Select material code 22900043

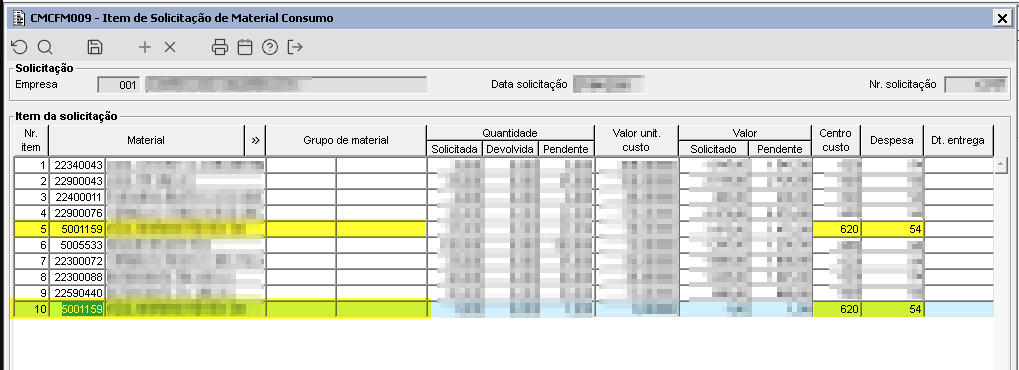(78, 181)
